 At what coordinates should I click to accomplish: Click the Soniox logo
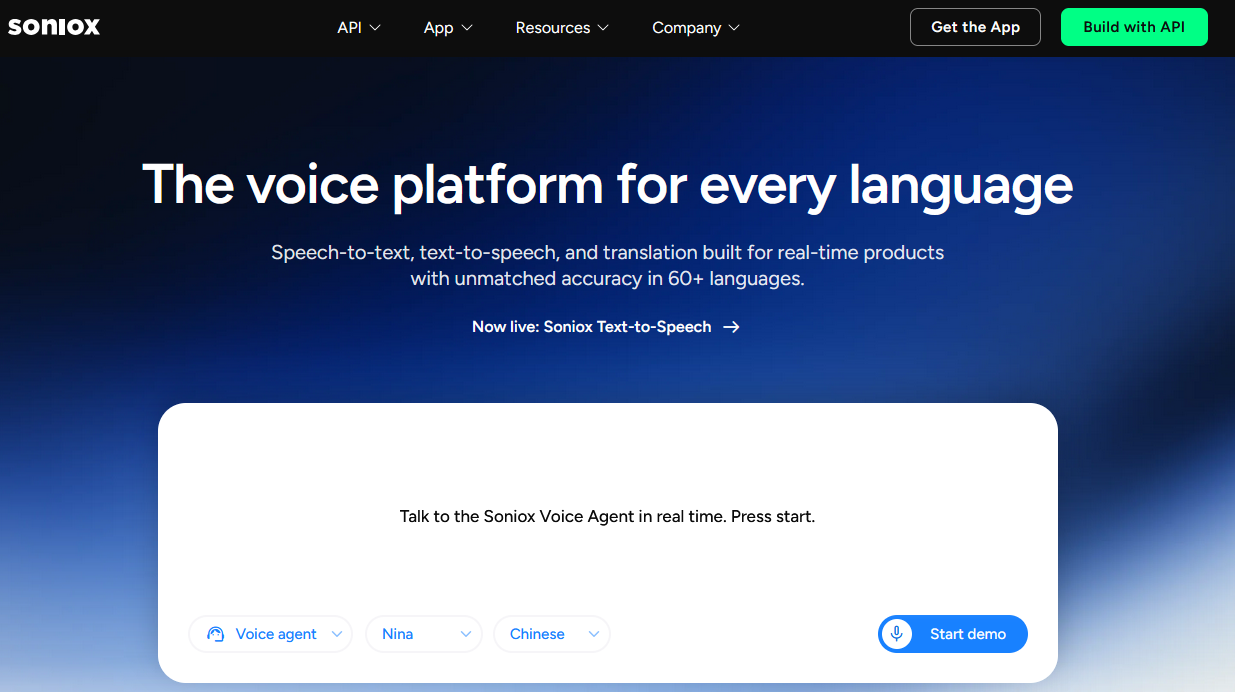[x=54, y=27]
